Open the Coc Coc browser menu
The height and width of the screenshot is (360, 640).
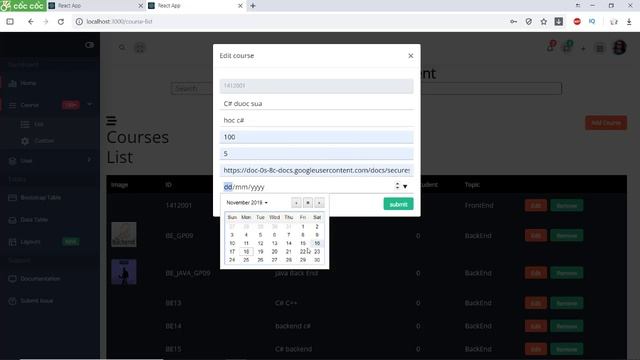click(23, 6)
